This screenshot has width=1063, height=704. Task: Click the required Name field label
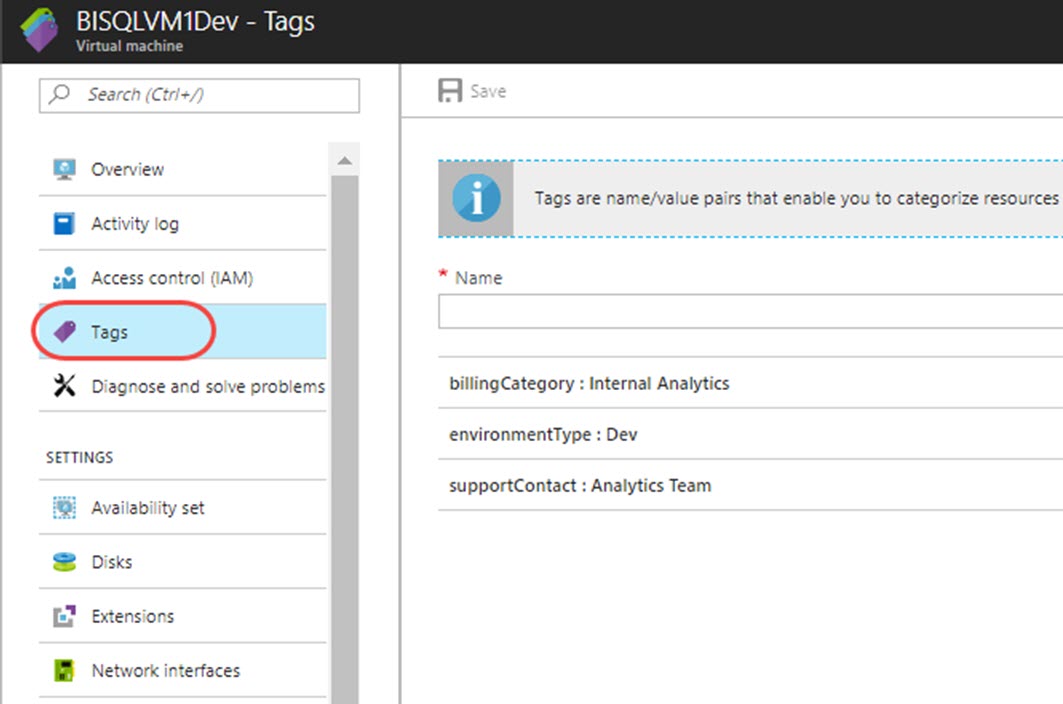click(479, 278)
